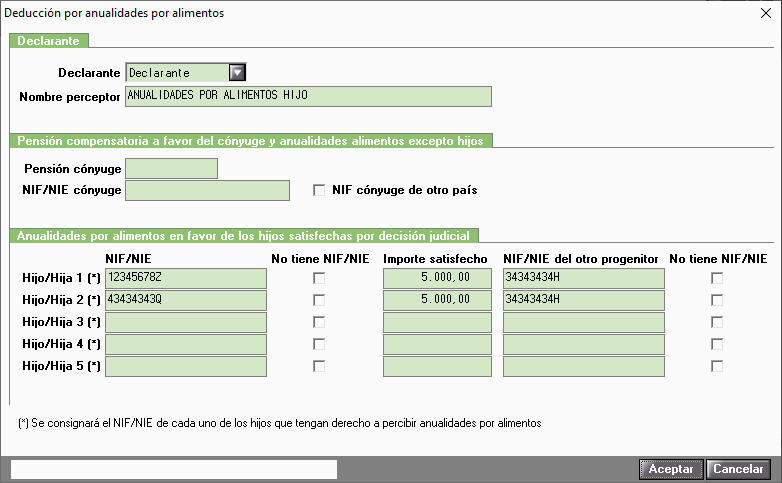
Task: Select Hijo/Hija 4 NIF/NIE field
Action: tap(186, 344)
